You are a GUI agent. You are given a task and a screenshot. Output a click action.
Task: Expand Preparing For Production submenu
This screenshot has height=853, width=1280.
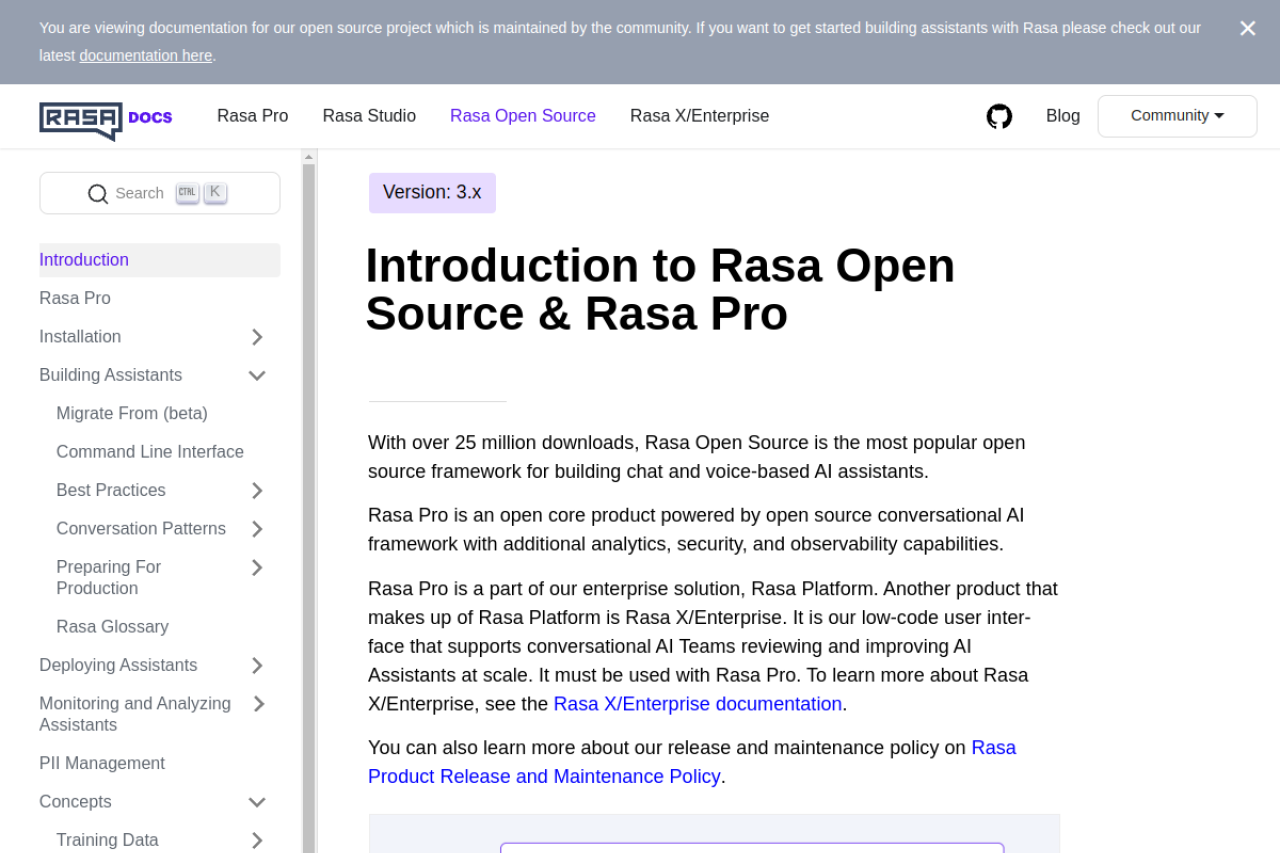[x=257, y=568]
